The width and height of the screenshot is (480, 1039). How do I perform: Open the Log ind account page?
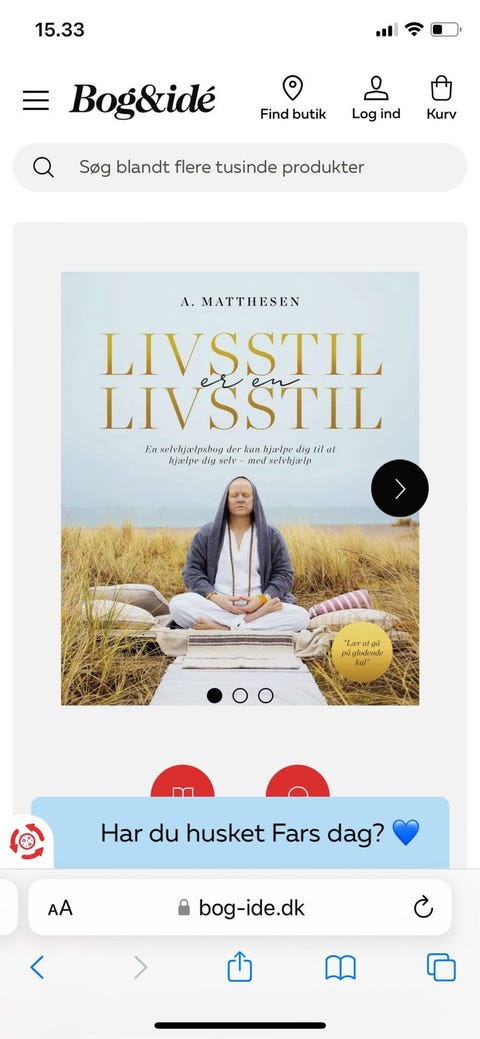pyautogui.click(x=376, y=98)
